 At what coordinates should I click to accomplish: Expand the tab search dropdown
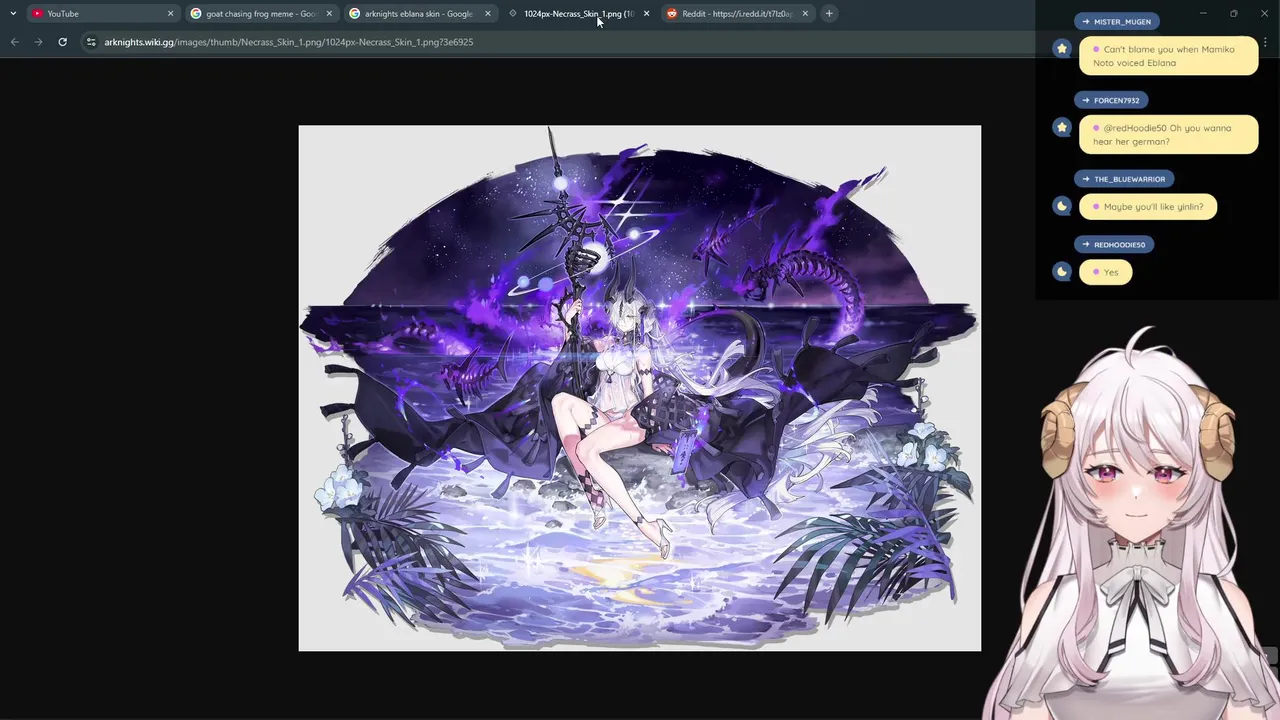tap(13, 13)
